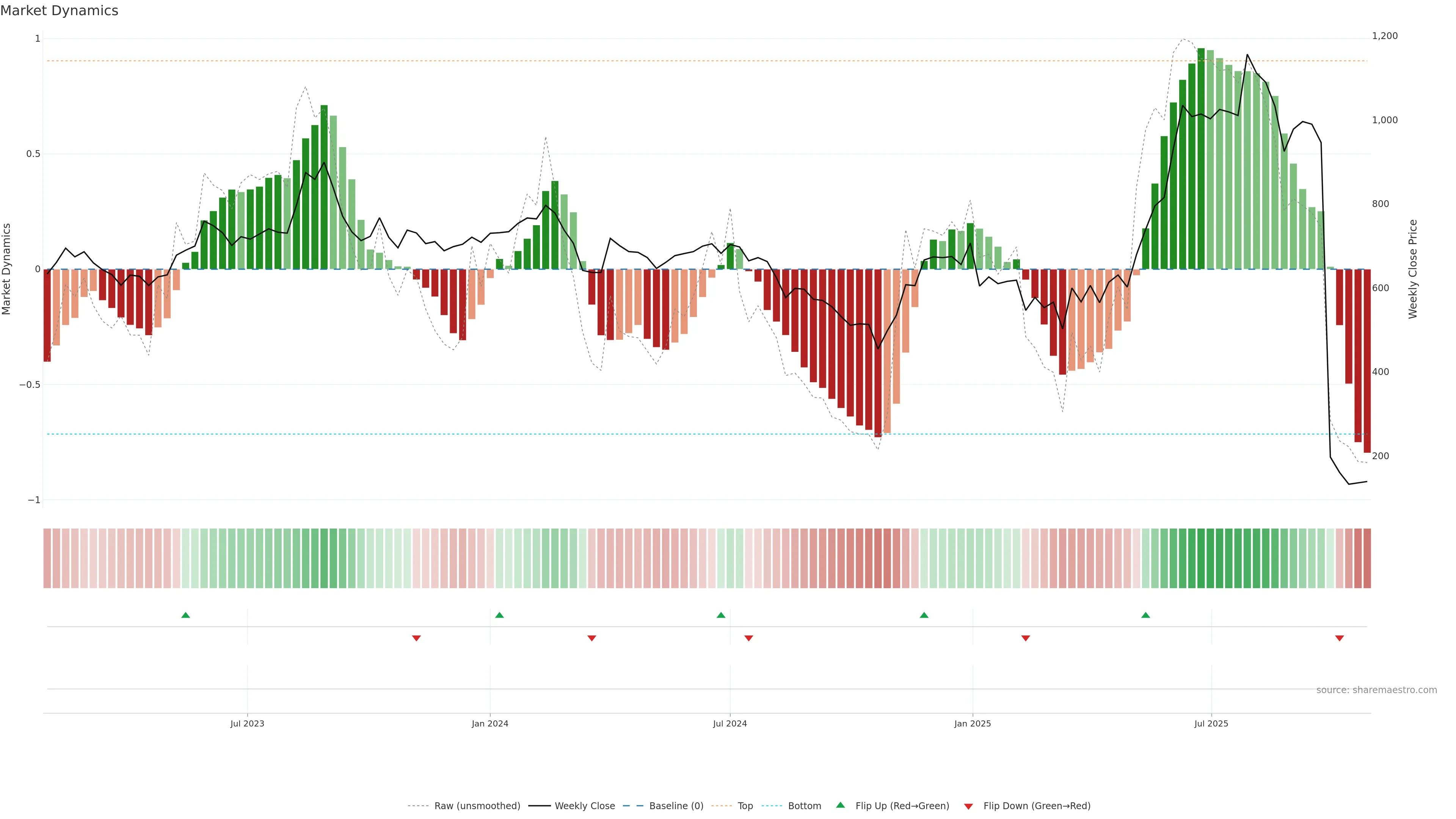The height and width of the screenshot is (819, 1456).
Task: Click the Jul 2024 x-axis label
Action: pyautogui.click(x=730, y=723)
